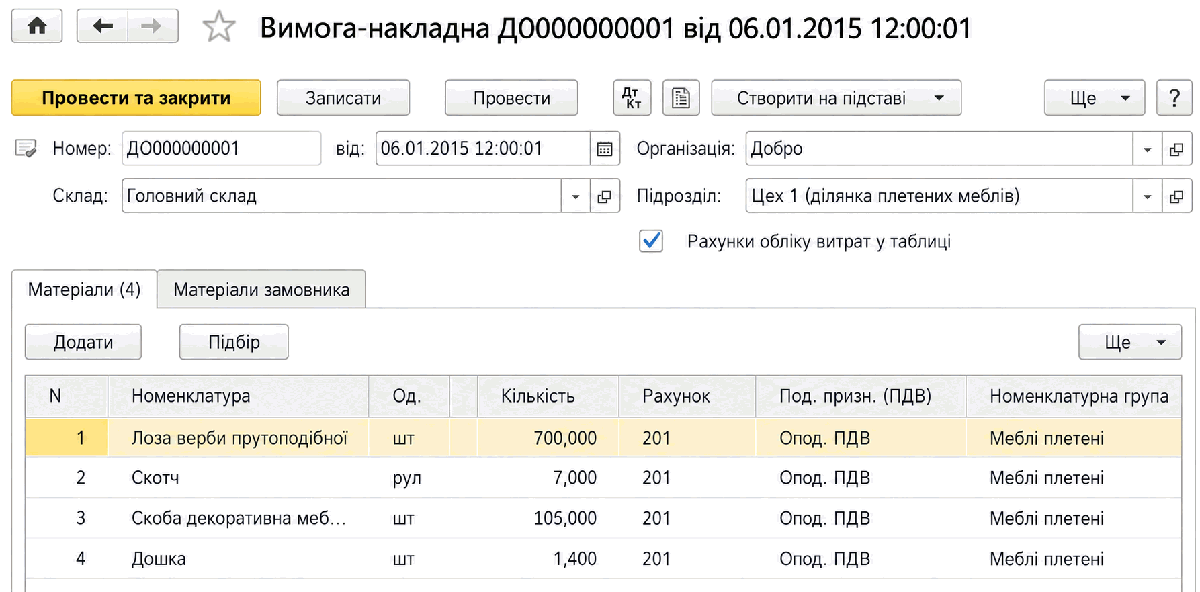The image size is (1200, 592).
Task: Toggle Рахунки обліку витрат у таблиці checkbox
Action: pos(651,241)
